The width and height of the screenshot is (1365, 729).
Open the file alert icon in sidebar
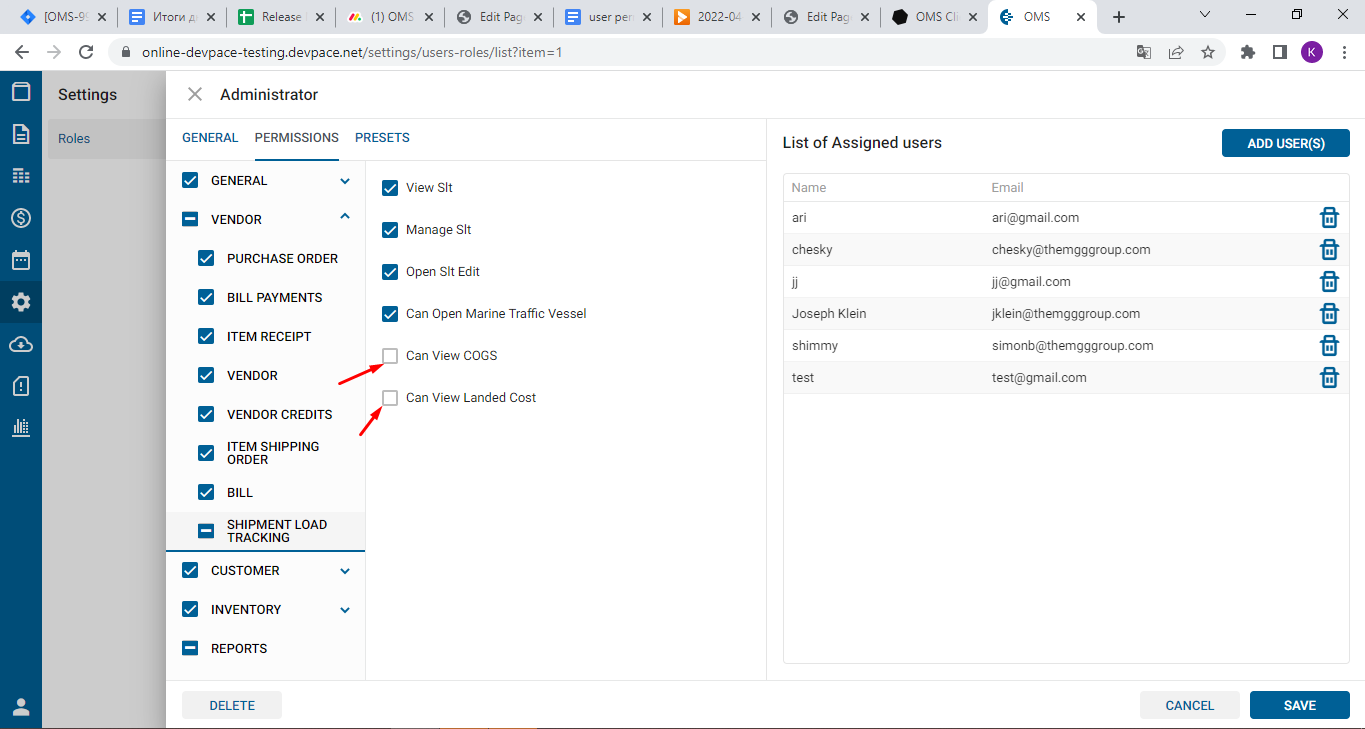[20, 386]
